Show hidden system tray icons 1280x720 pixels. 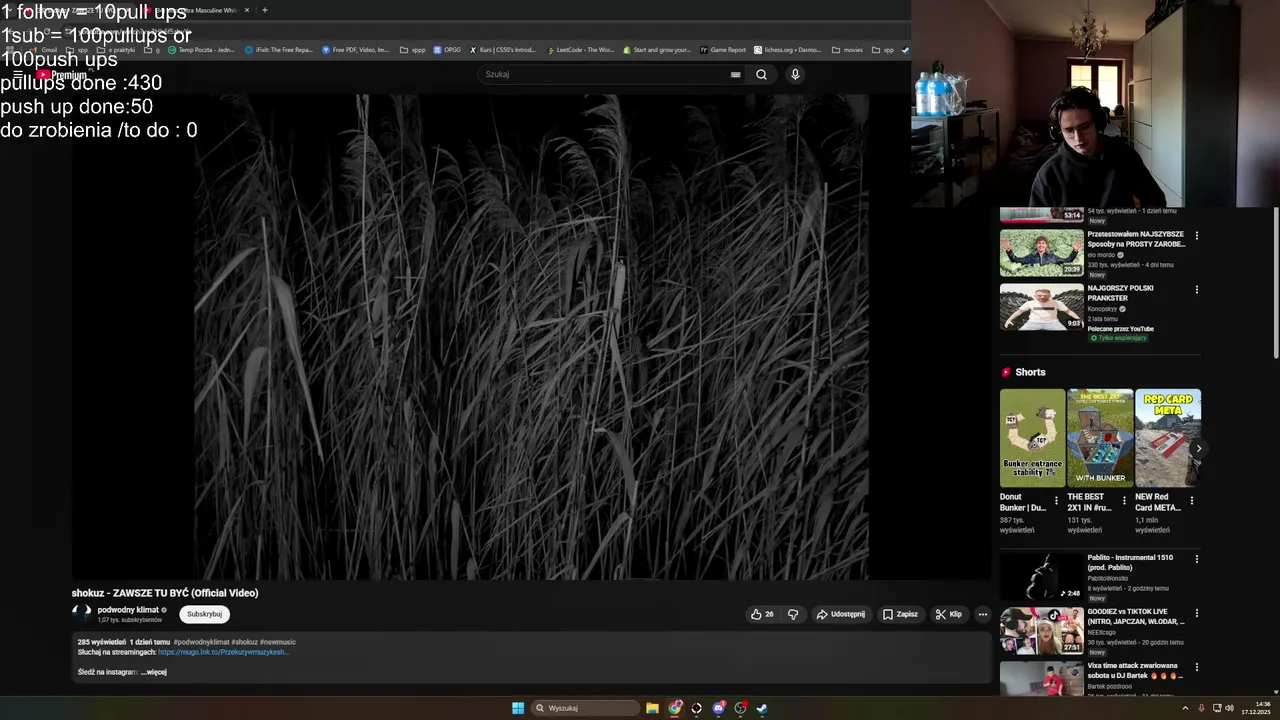(1185, 708)
